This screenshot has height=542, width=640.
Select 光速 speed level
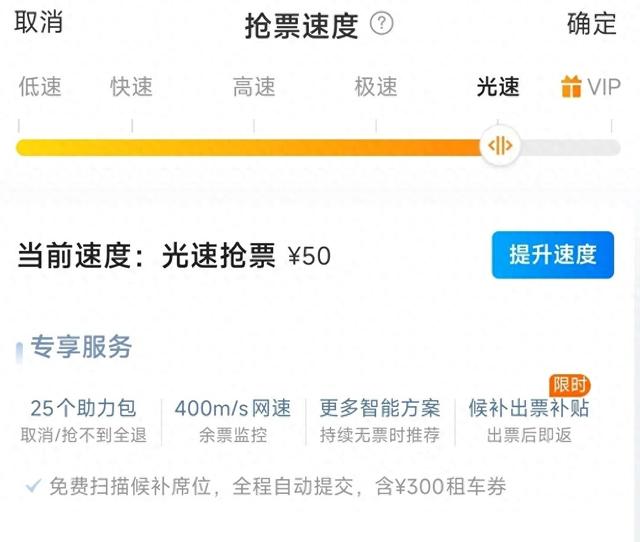498,87
